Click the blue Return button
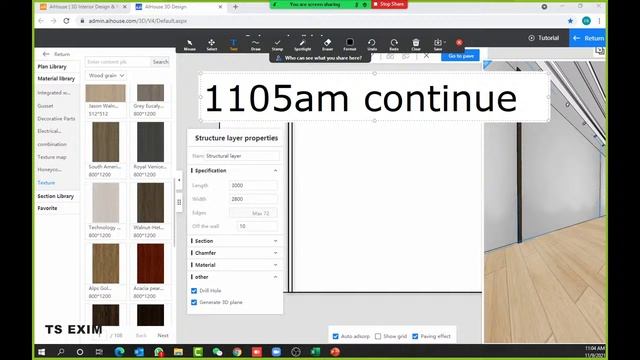This screenshot has height=360, width=640. coord(588,38)
